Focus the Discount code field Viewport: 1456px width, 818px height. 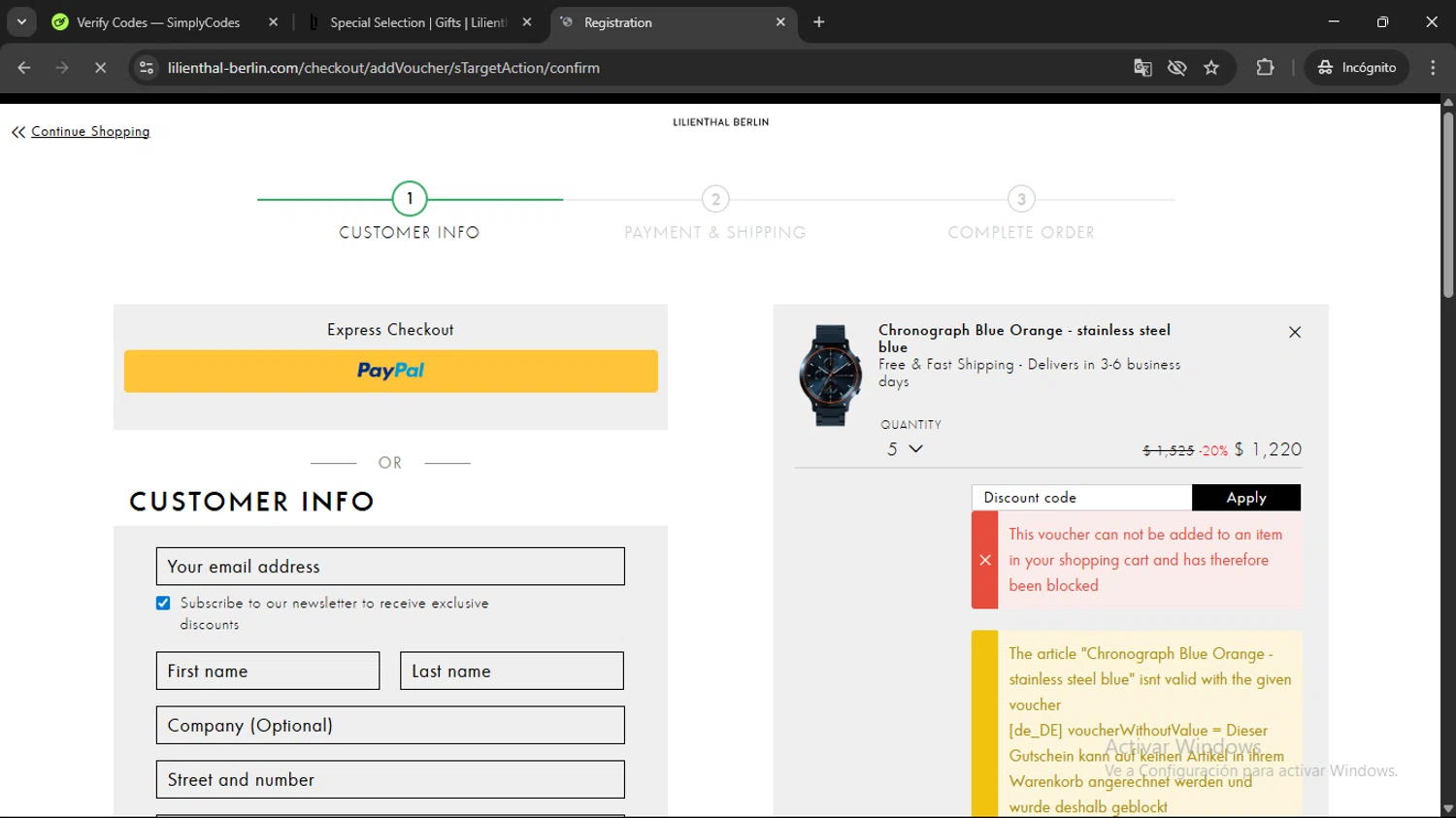click(1081, 498)
